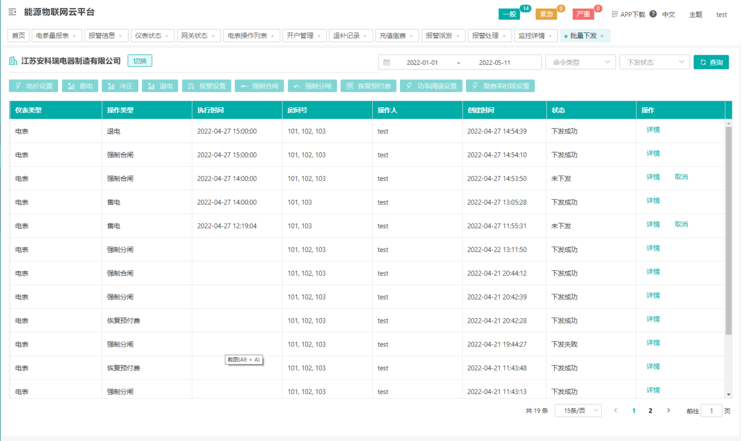
Task: Close the 开户管理 tab
Action: (x=319, y=36)
